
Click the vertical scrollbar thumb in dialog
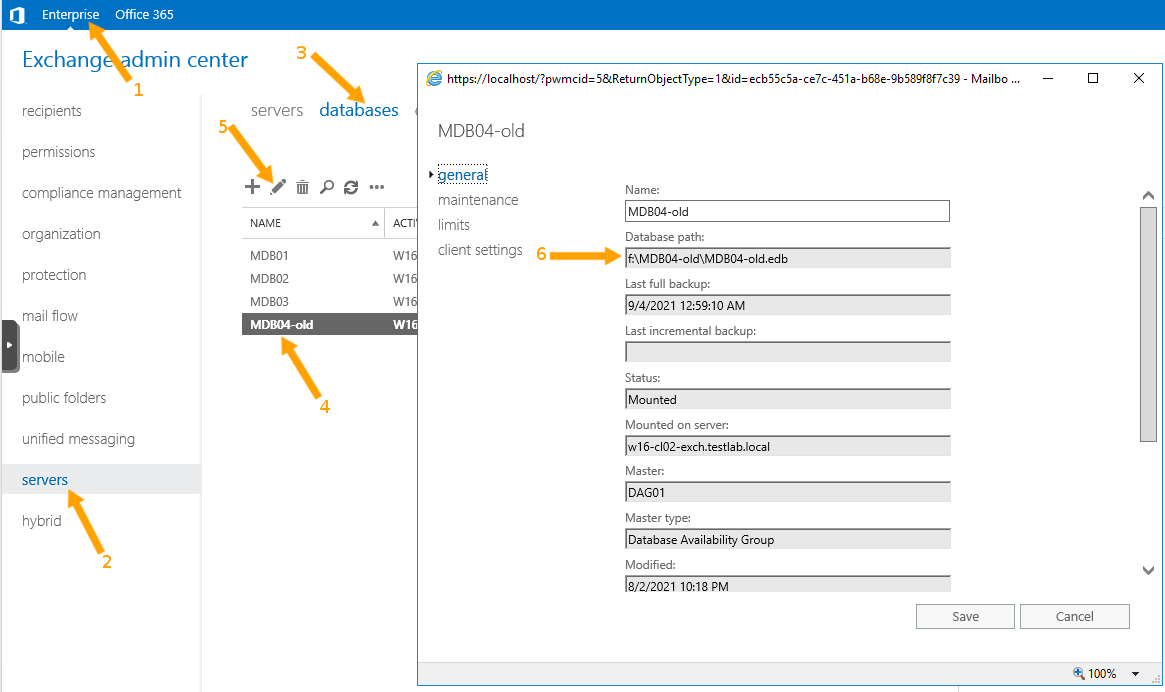(1148, 325)
